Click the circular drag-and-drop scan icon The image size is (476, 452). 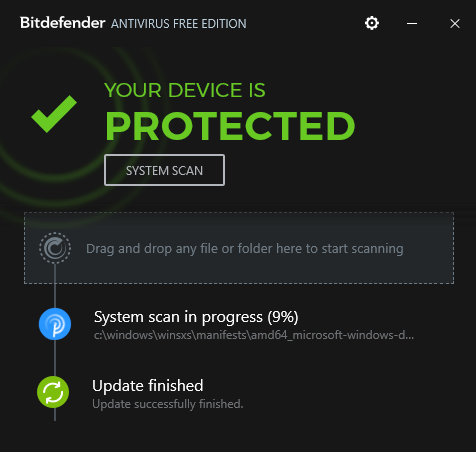click(55, 248)
